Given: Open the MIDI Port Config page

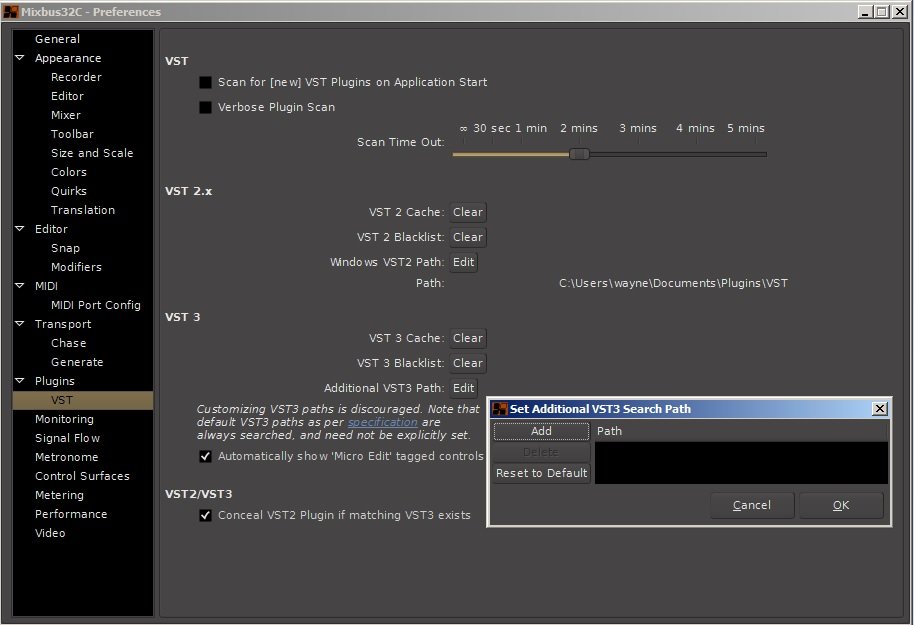Looking at the screenshot, I should click(x=96, y=305).
